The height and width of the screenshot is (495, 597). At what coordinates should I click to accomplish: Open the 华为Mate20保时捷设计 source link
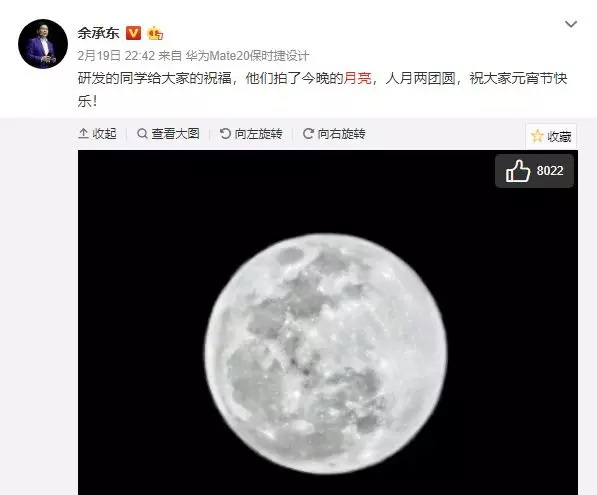pos(247,56)
